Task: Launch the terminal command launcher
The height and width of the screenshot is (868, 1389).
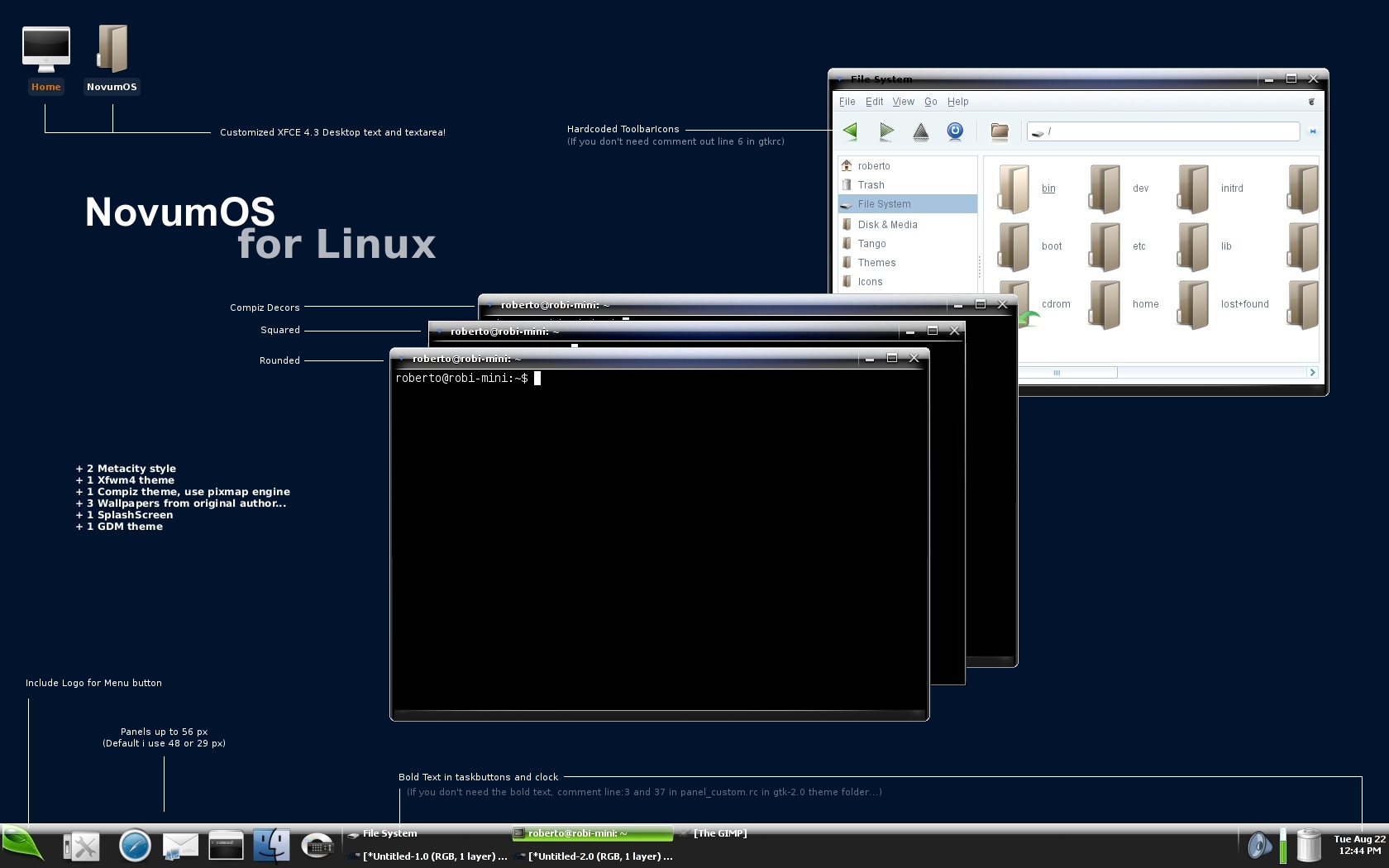Action: [x=226, y=847]
